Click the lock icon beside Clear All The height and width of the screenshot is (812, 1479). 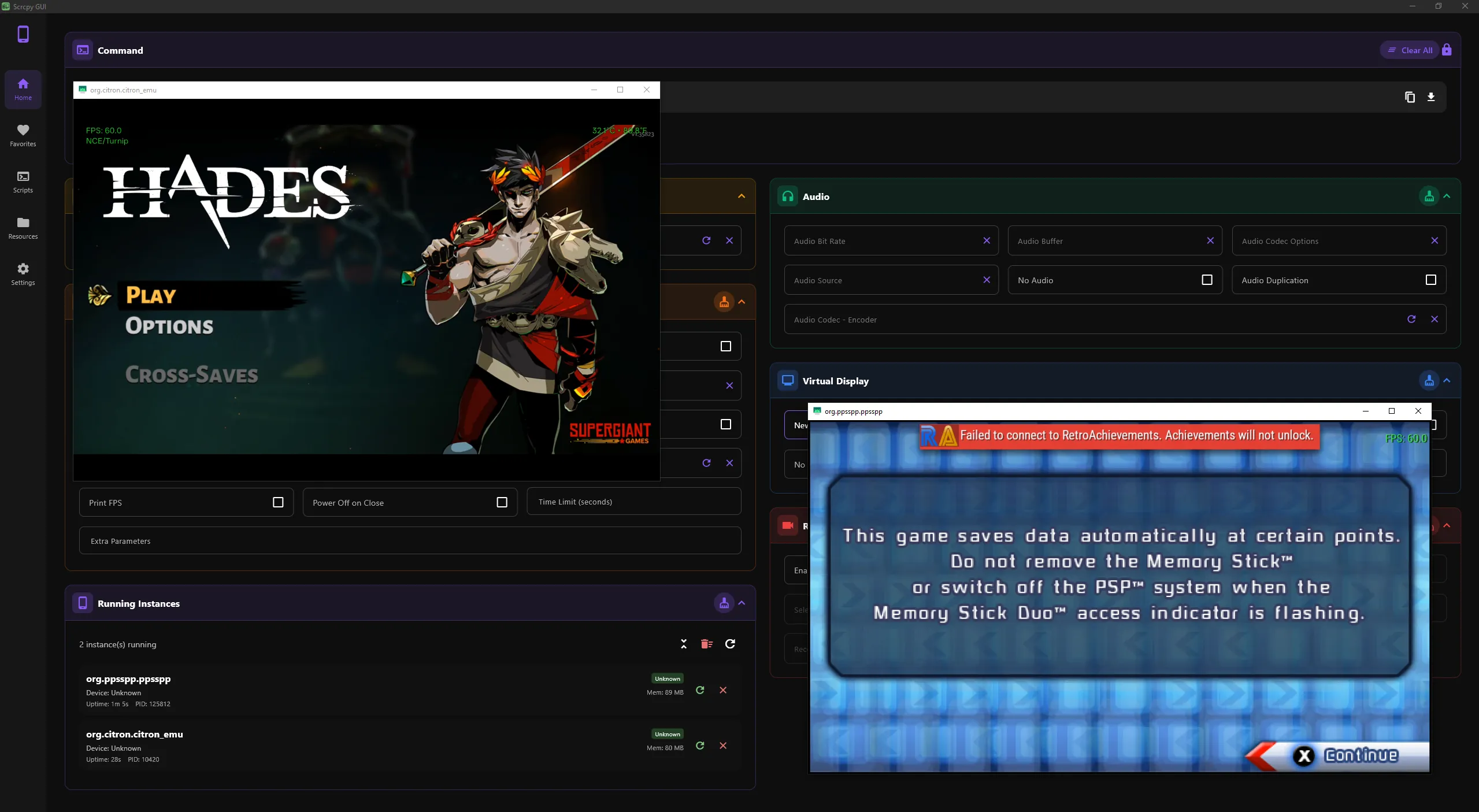pos(1447,50)
